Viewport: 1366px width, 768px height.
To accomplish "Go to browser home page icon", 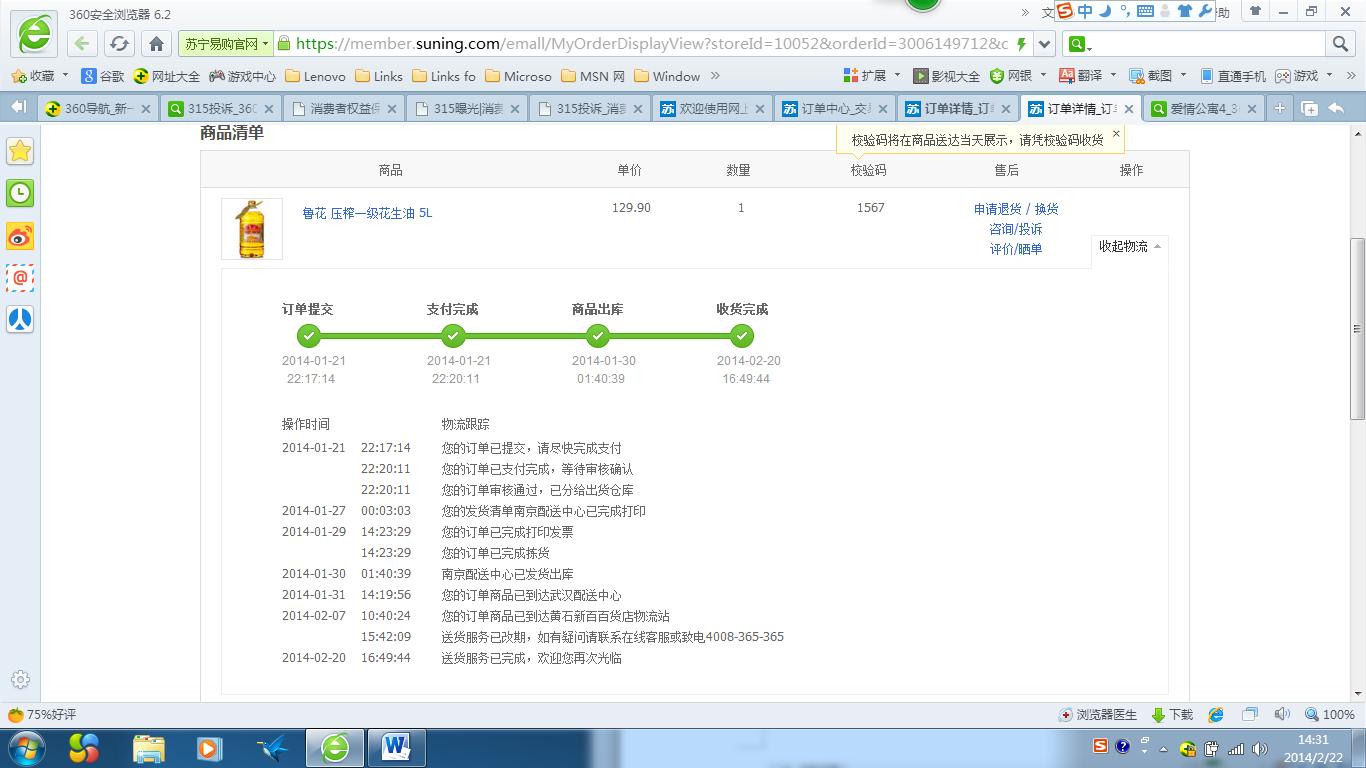I will coord(156,44).
